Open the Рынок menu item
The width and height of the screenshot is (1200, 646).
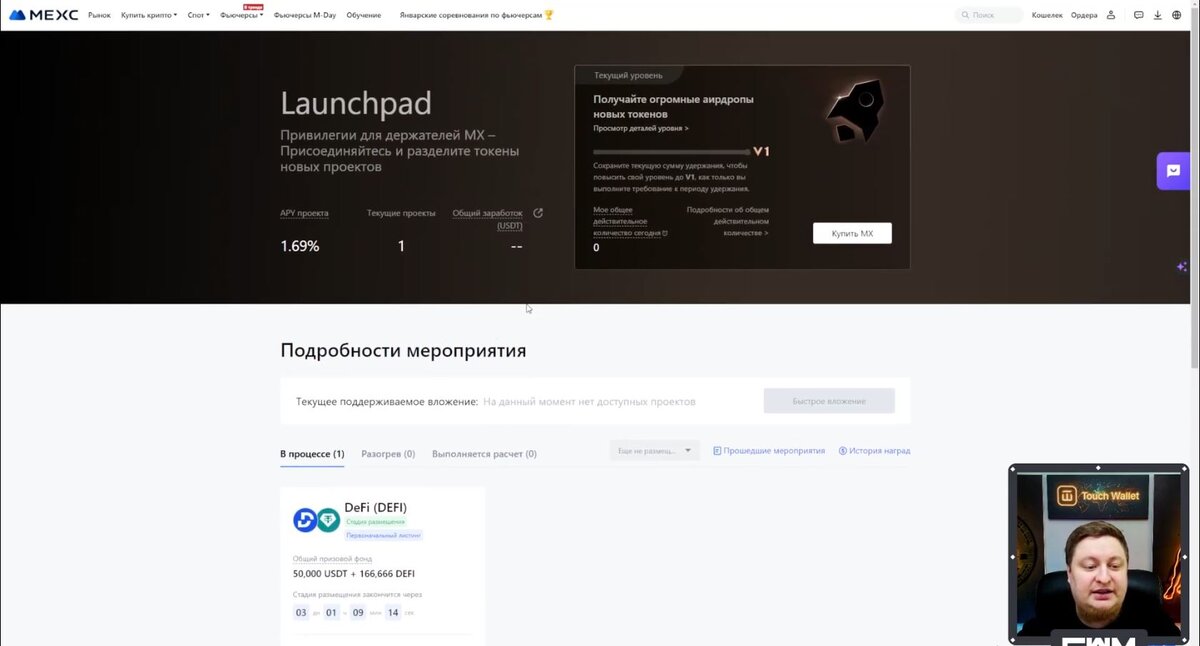[99, 15]
